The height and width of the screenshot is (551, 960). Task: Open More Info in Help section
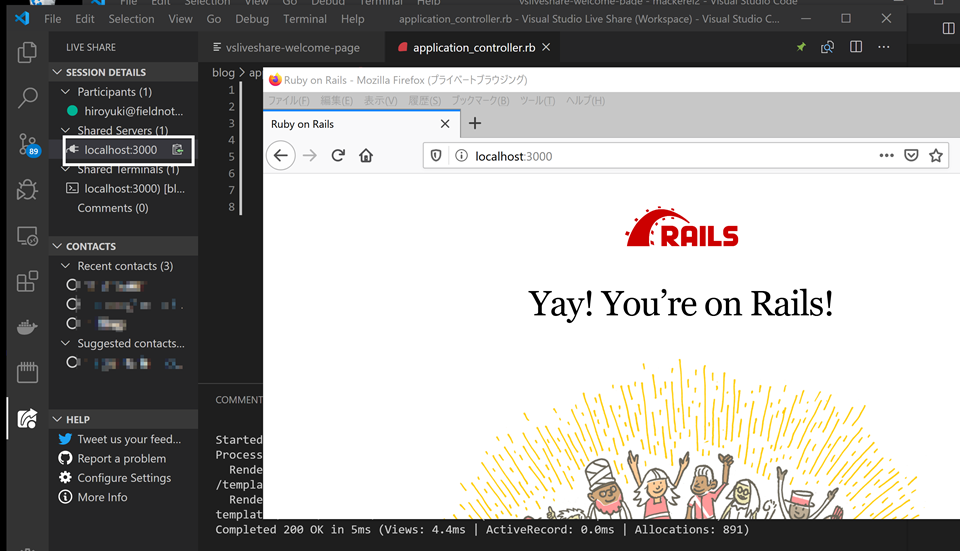[x=102, y=497]
